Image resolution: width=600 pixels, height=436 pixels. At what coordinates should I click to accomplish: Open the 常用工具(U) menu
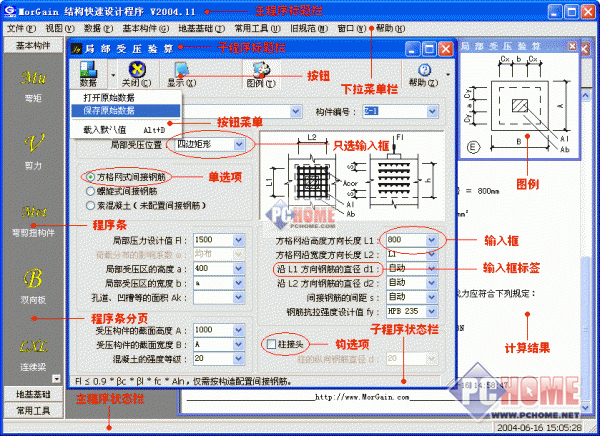pyautogui.click(x=258, y=28)
